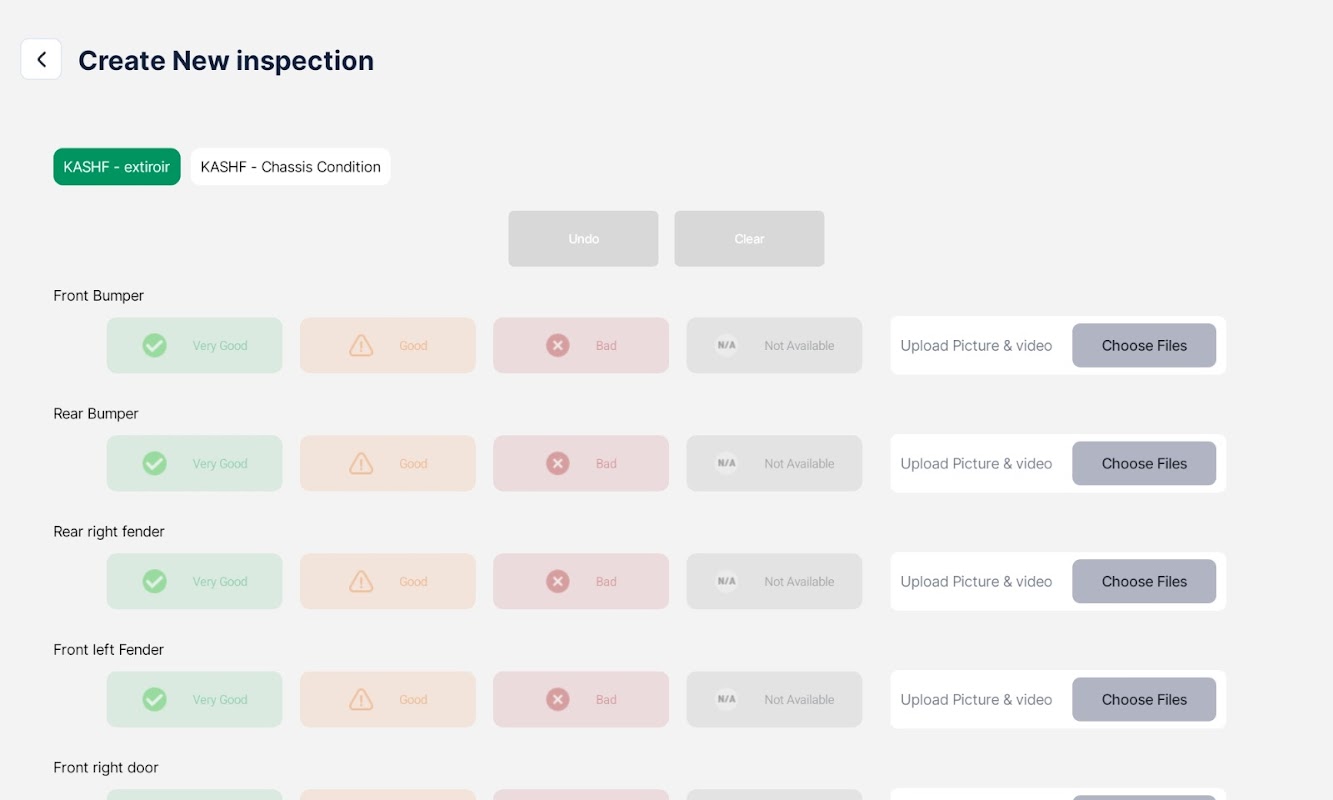Select the KASHF - extiroir tab
This screenshot has width=1333, height=800.
click(117, 167)
